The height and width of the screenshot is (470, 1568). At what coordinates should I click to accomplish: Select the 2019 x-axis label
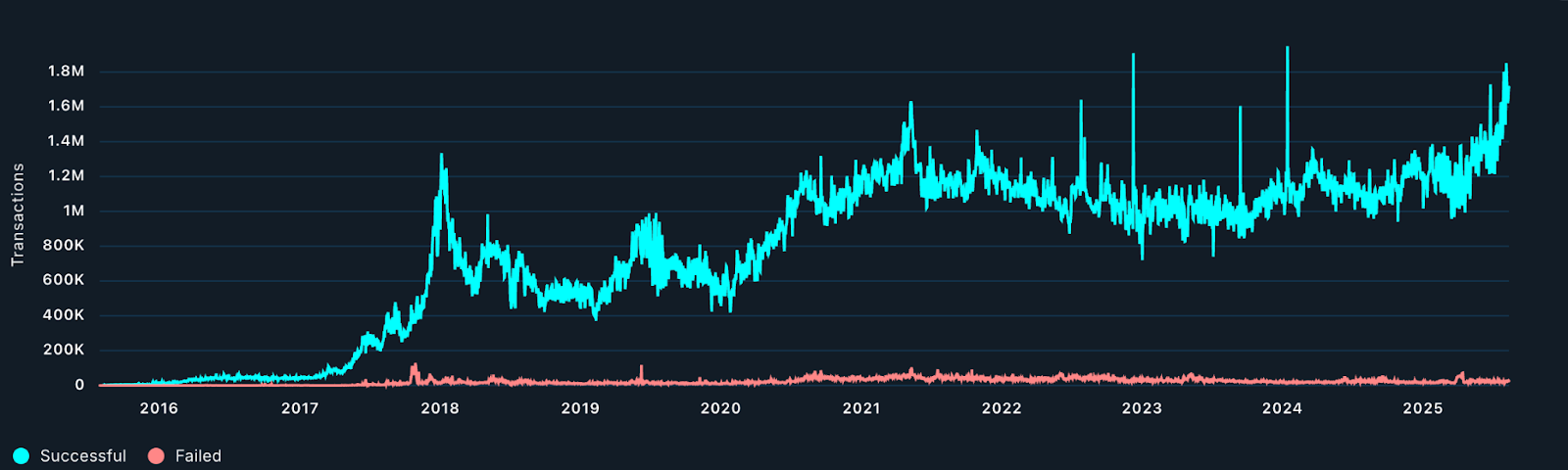[580, 408]
